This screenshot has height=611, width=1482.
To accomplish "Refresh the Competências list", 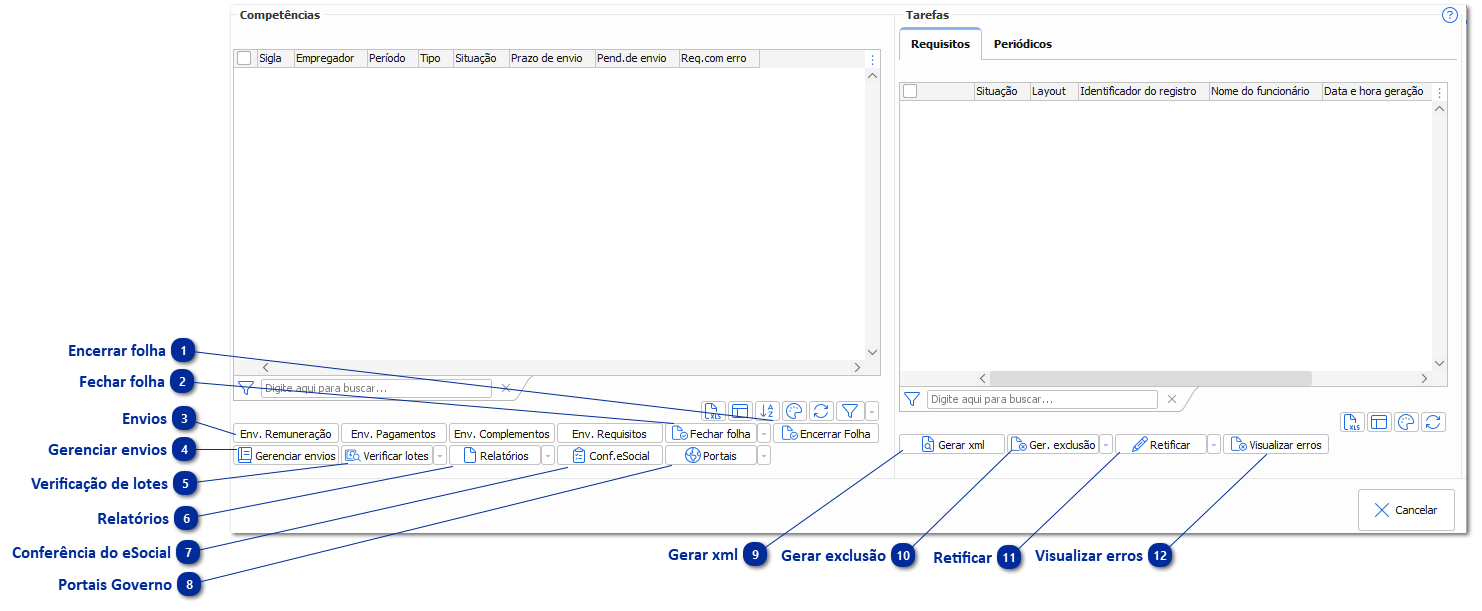I will click(x=821, y=410).
